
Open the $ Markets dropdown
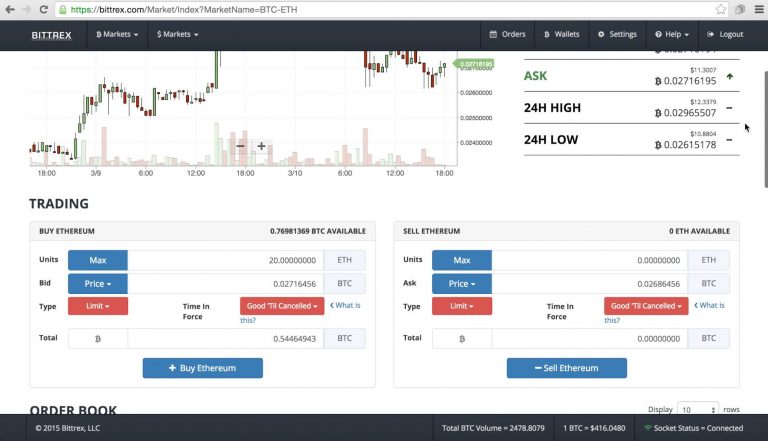click(177, 34)
